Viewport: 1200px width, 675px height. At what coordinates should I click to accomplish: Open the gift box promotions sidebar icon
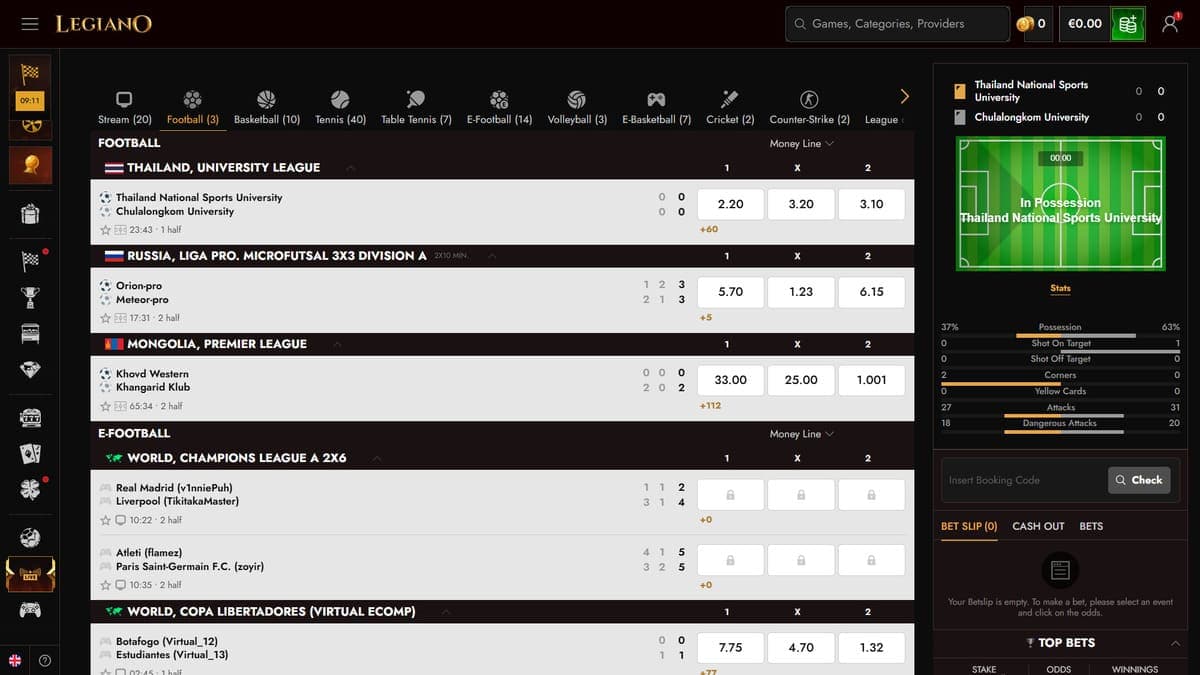pyautogui.click(x=31, y=213)
